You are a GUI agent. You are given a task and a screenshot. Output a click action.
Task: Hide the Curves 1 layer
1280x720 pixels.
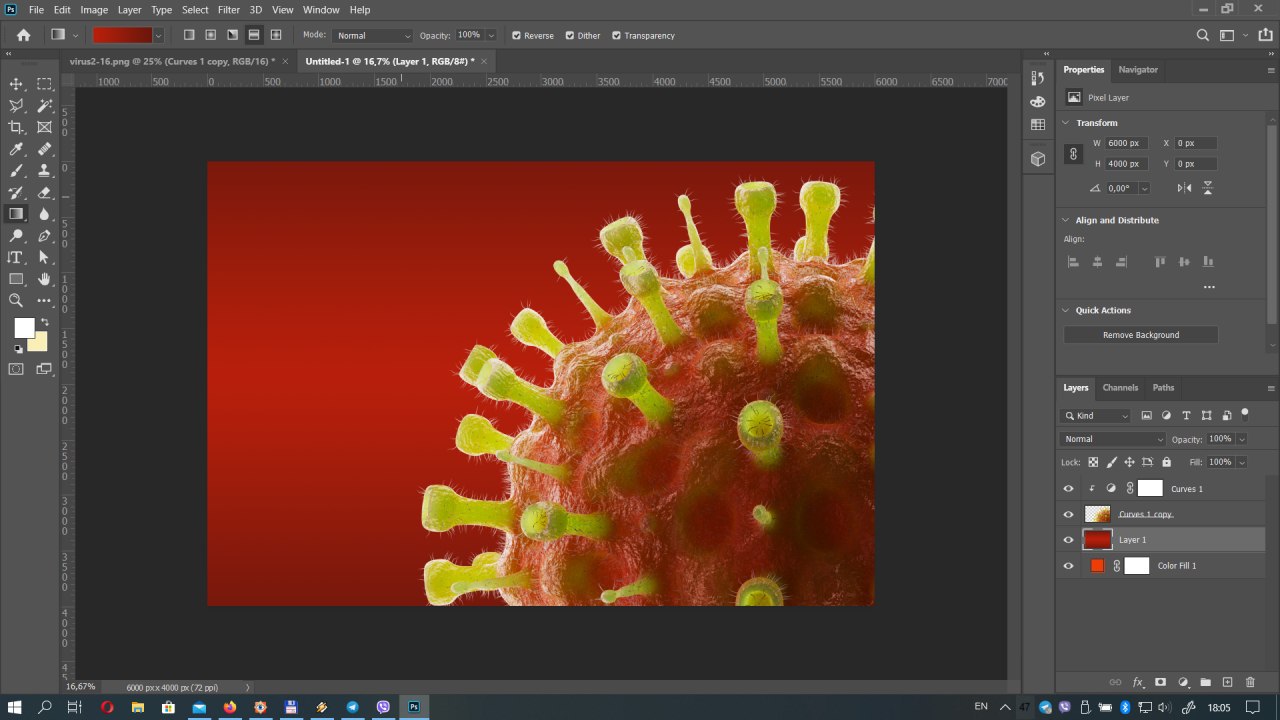tap(1068, 489)
